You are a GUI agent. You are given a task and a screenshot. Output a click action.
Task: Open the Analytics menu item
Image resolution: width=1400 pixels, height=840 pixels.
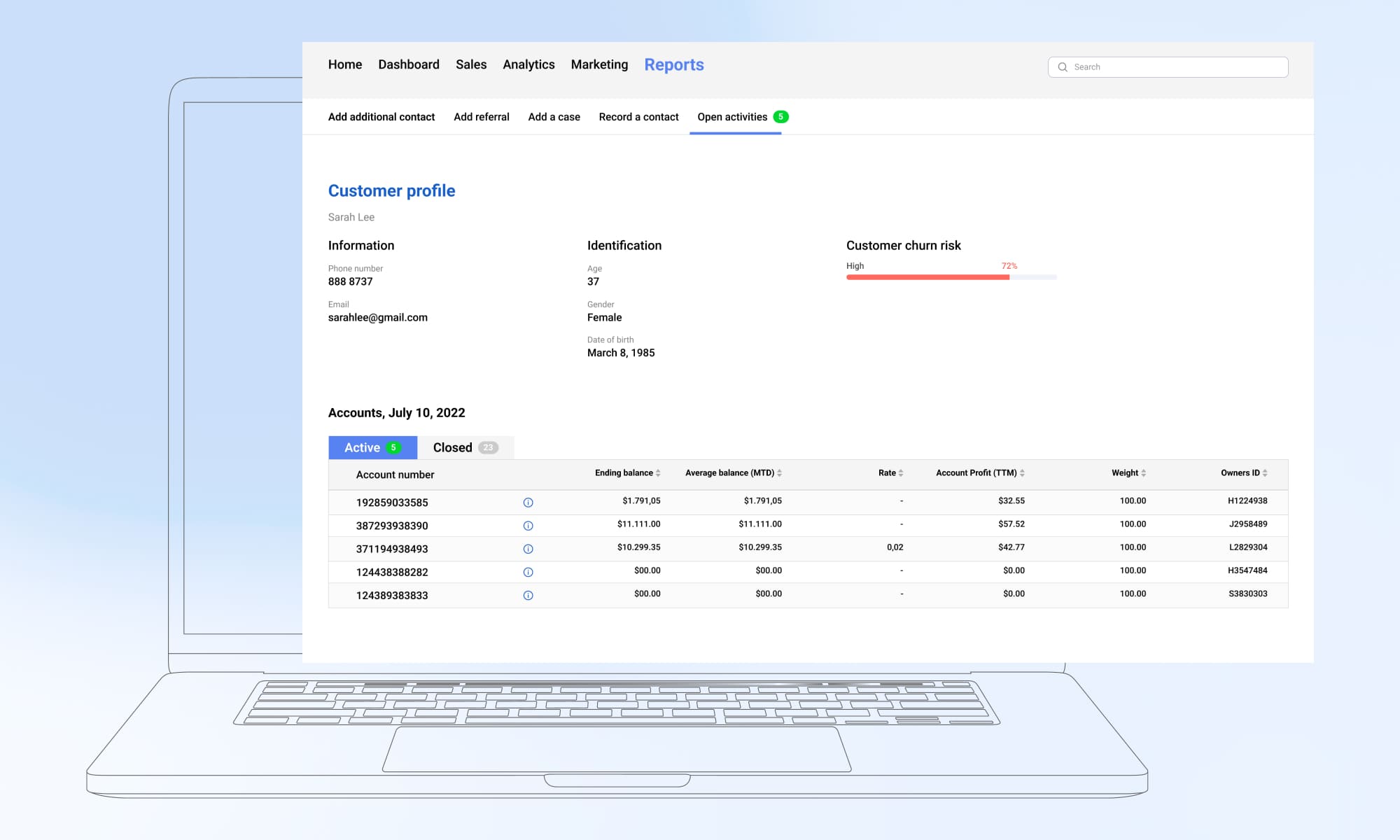(528, 64)
